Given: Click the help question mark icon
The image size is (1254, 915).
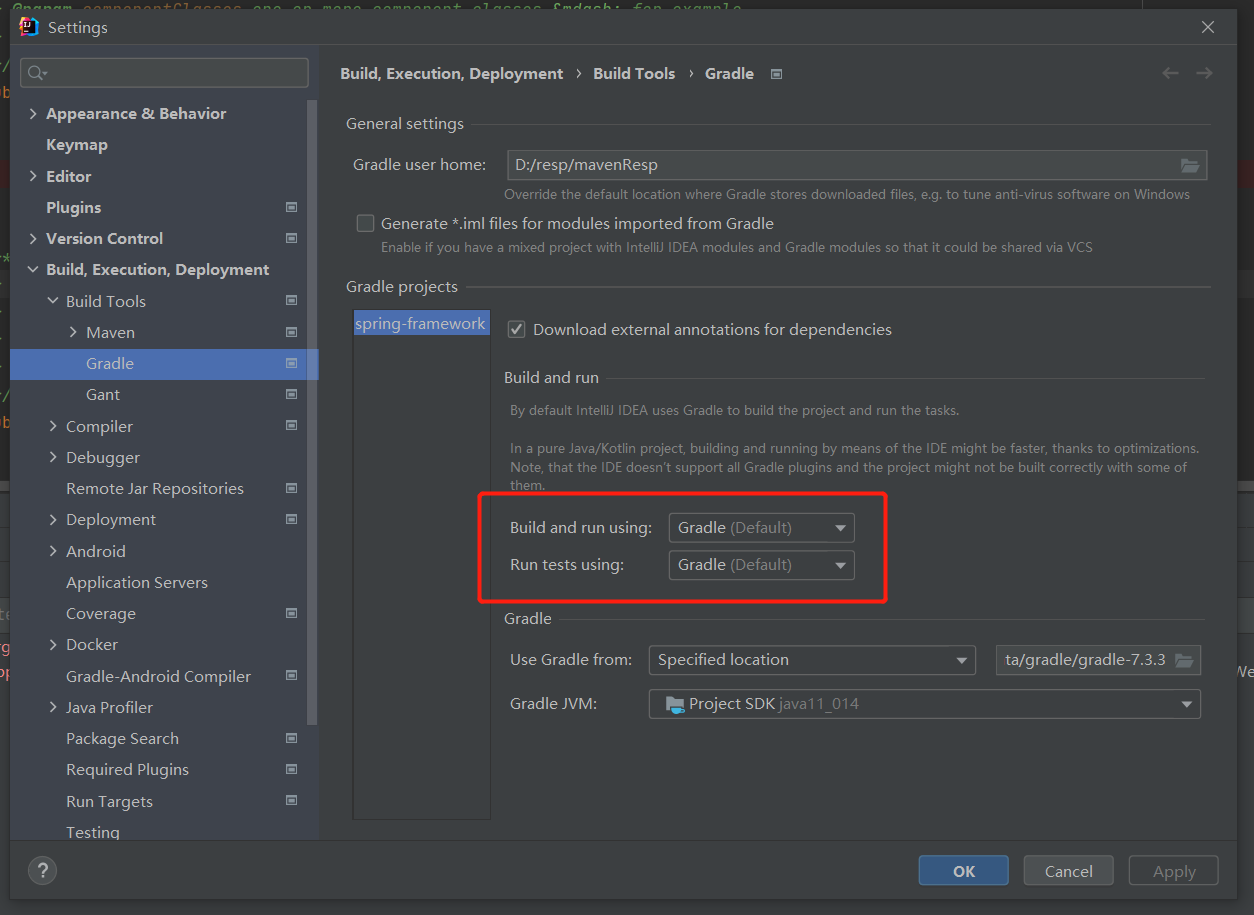Looking at the screenshot, I should 42,870.
